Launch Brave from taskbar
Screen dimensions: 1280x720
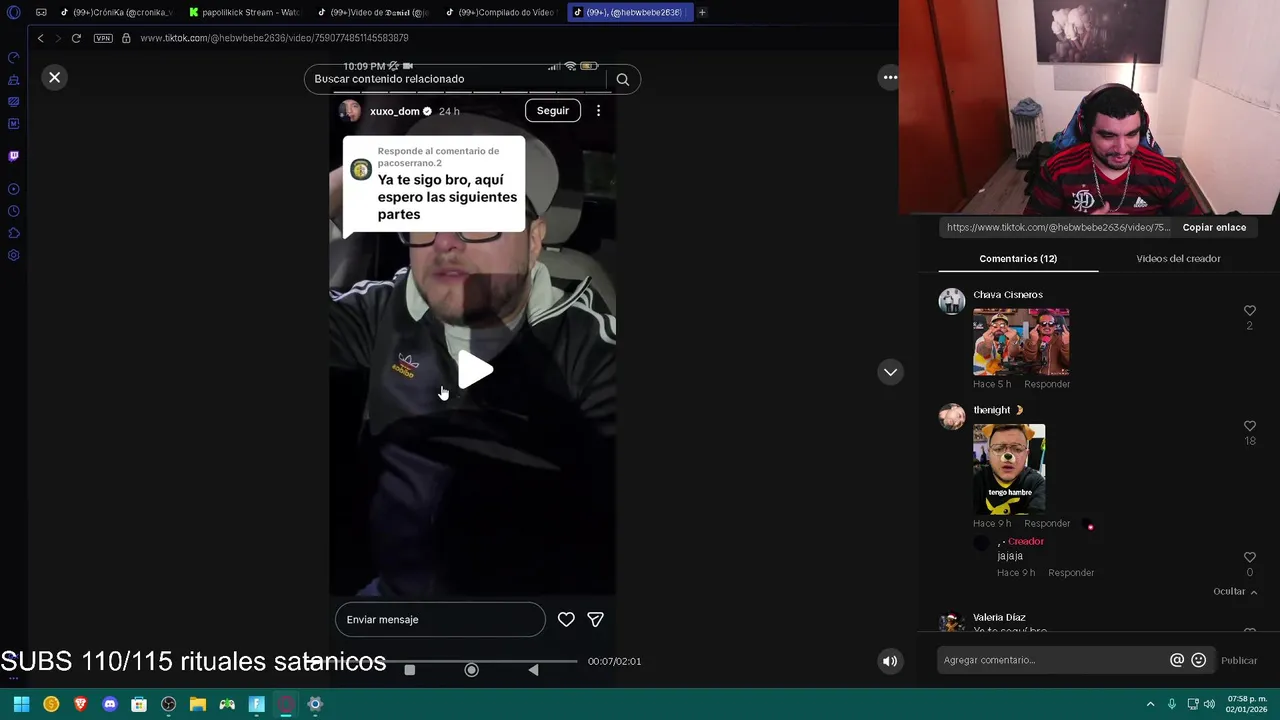pyautogui.click(x=80, y=704)
